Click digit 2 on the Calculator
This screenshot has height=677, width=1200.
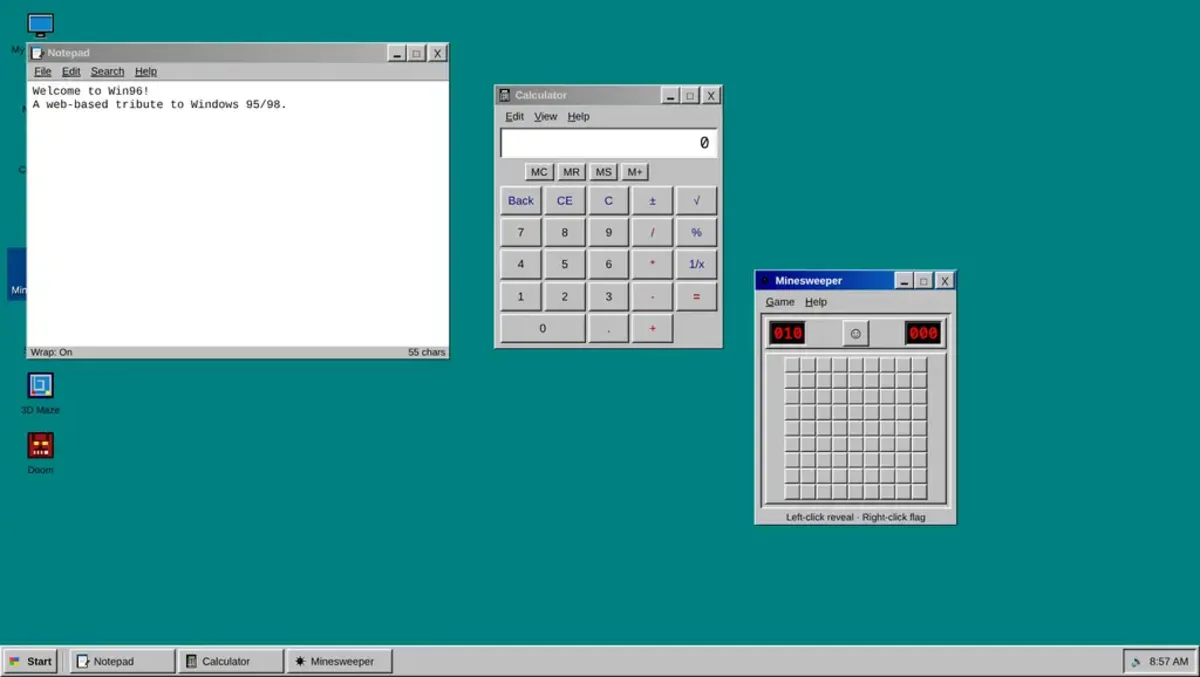(565, 296)
